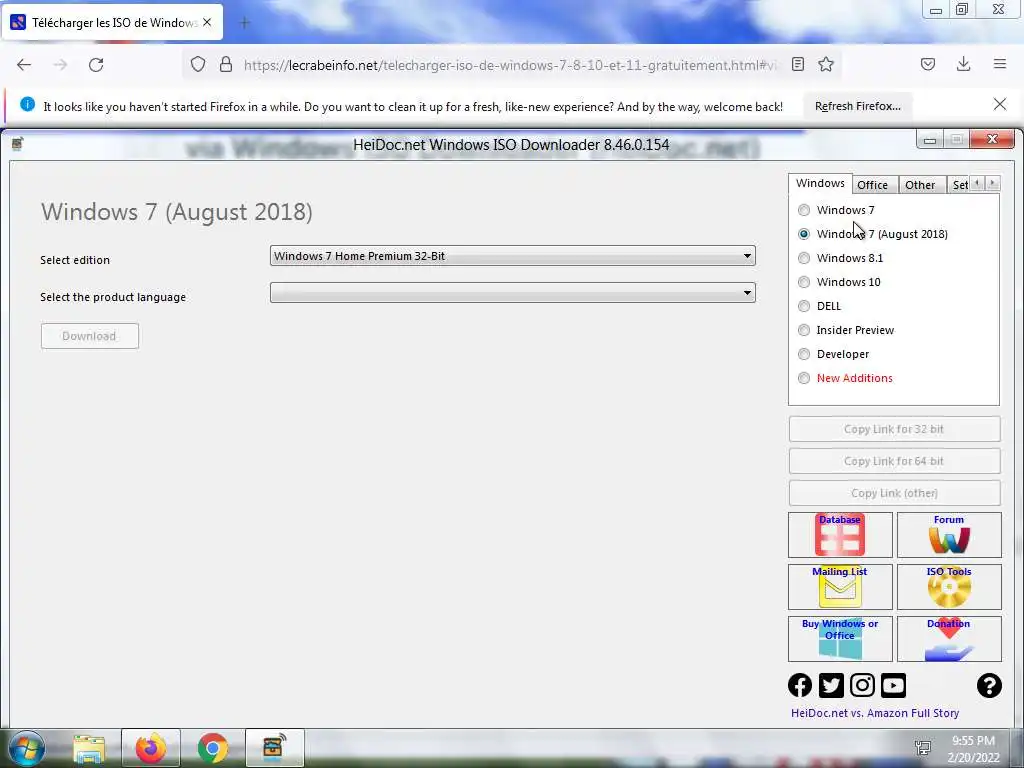Screen dimensions: 1024x768
Task: Switch to Firefox in taskbar
Action: coord(151,748)
